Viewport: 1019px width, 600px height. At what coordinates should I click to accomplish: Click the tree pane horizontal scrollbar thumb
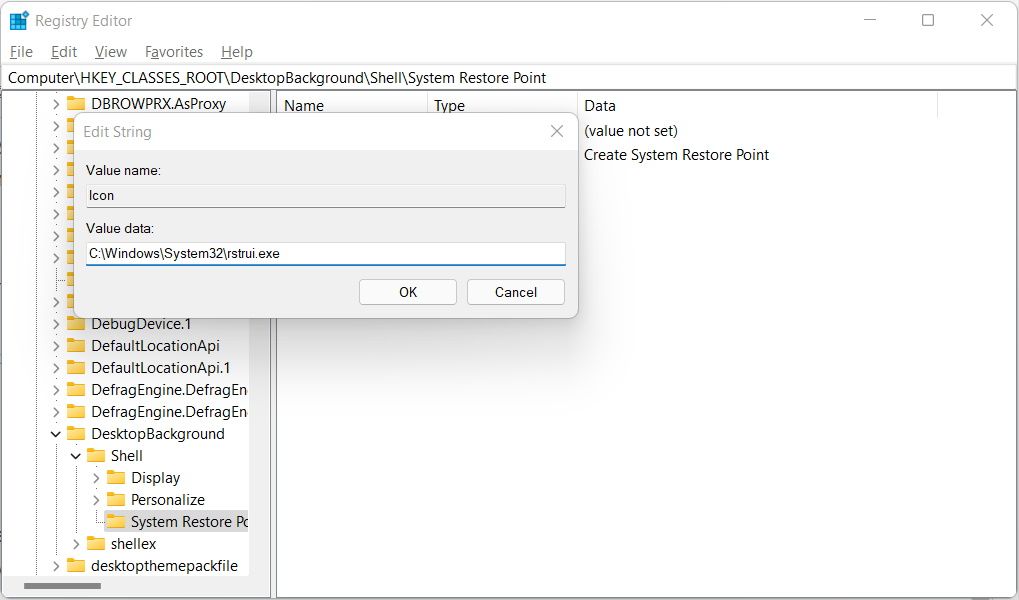click(62, 586)
